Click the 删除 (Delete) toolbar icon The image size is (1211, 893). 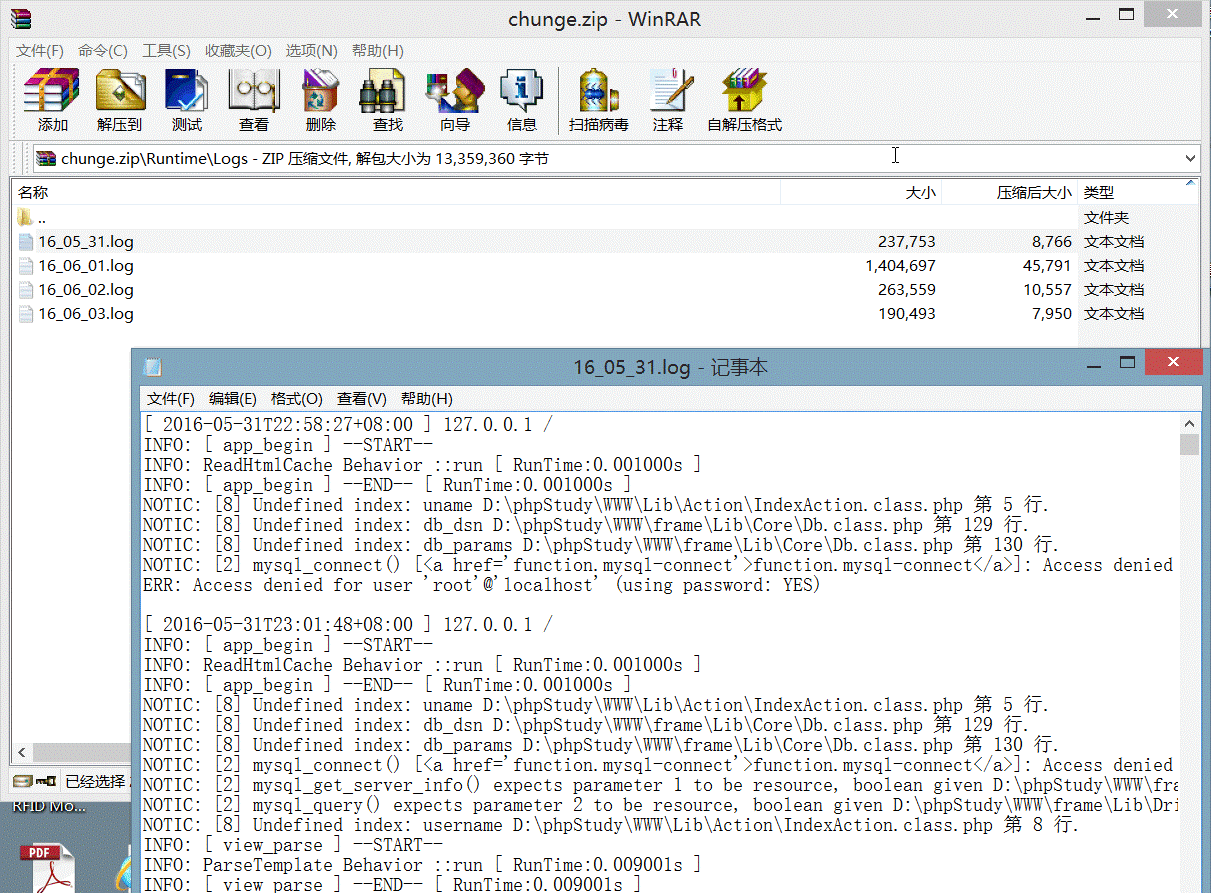tap(320, 91)
